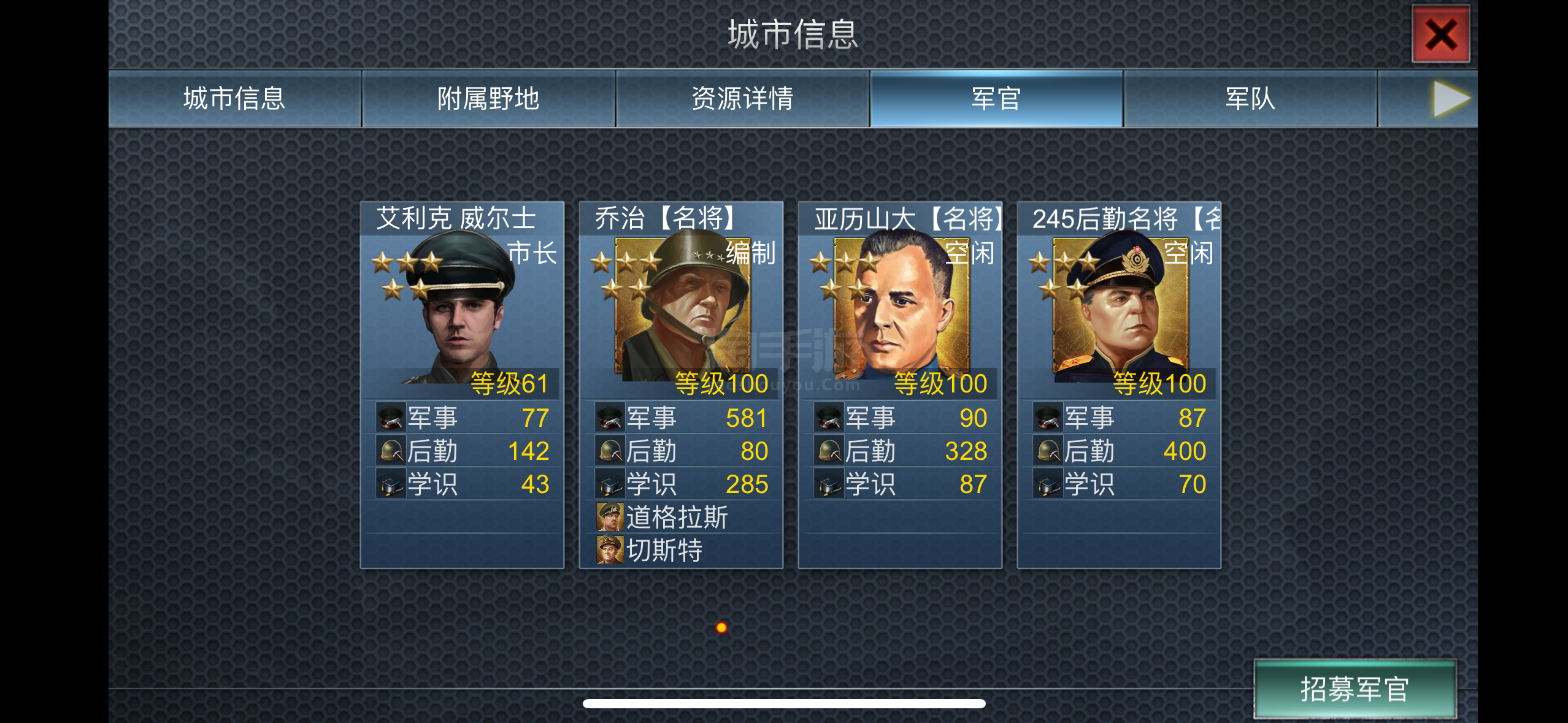Show more tabs with the arrow
This screenshot has height=723, width=1568.
pyautogui.click(x=1451, y=99)
